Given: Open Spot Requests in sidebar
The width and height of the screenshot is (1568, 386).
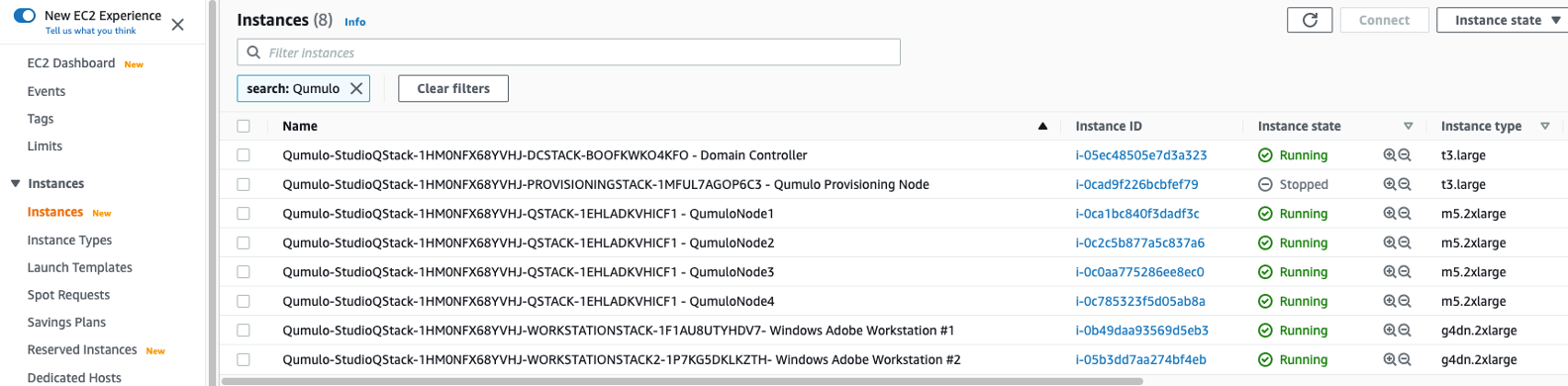Looking at the screenshot, I should [x=68, y=295].
